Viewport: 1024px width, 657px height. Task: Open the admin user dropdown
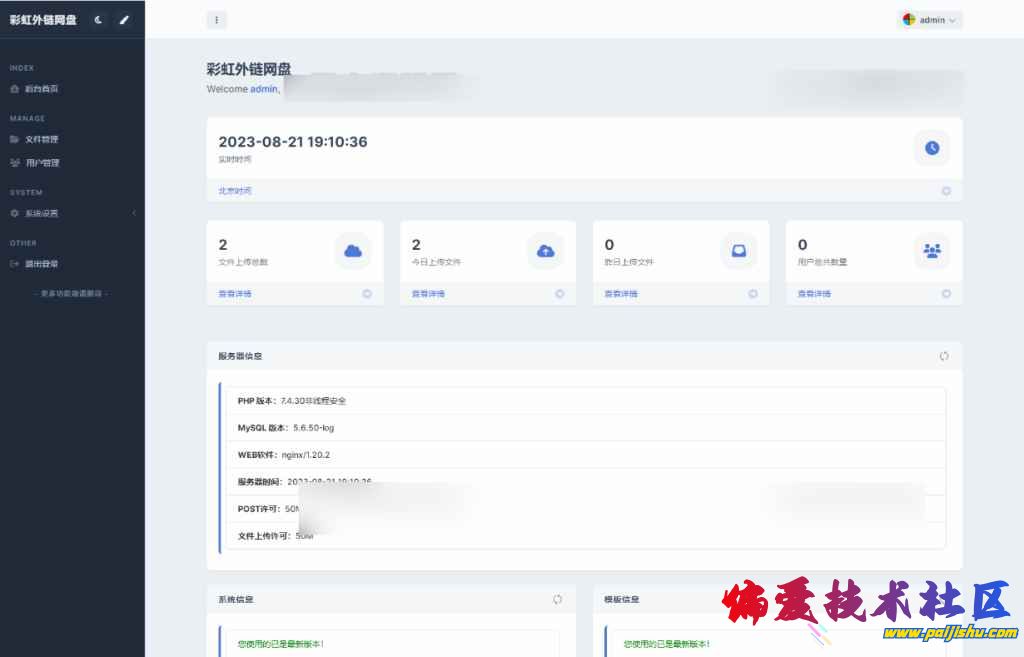[x=930, y=20]
